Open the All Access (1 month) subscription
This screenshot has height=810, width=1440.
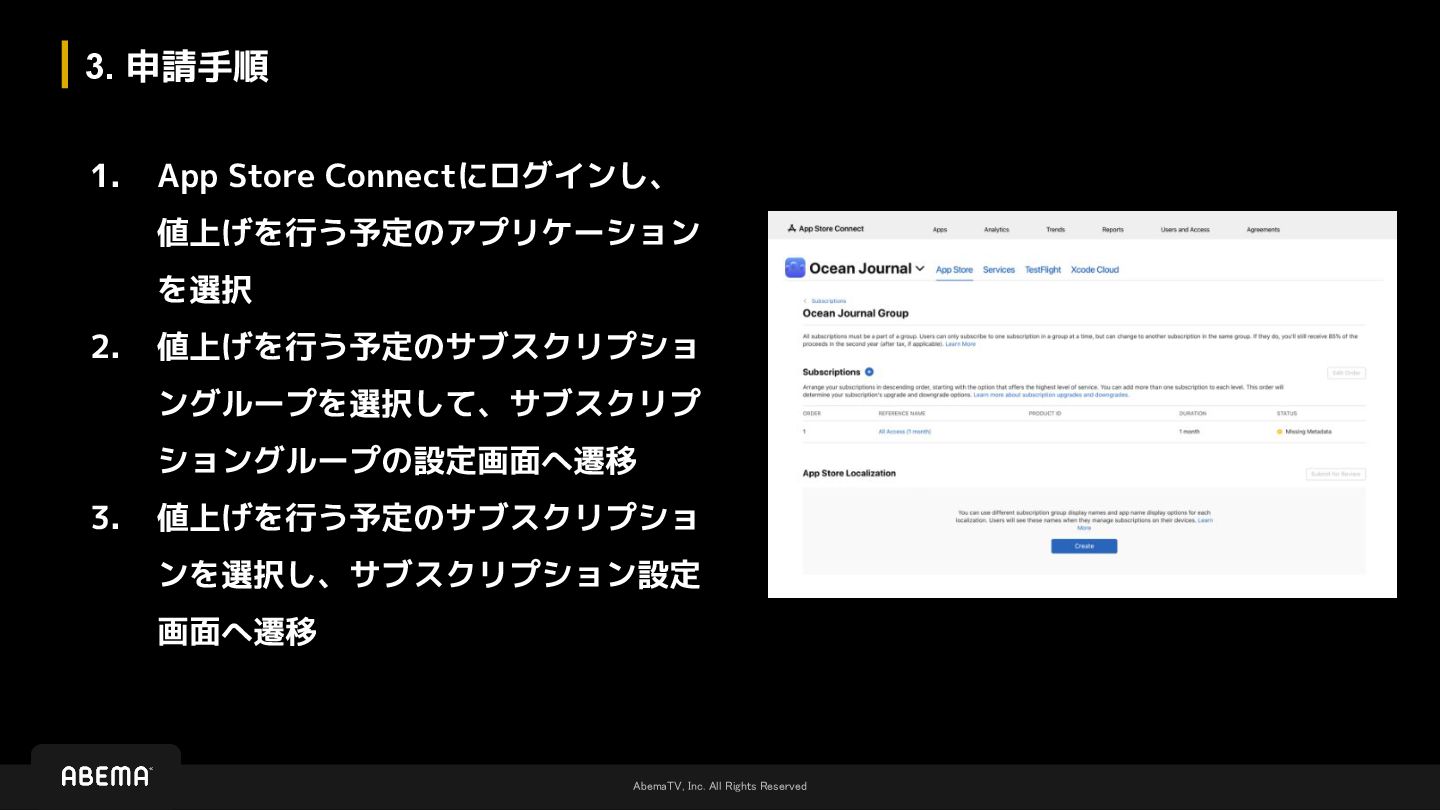(x=905, y=432)
